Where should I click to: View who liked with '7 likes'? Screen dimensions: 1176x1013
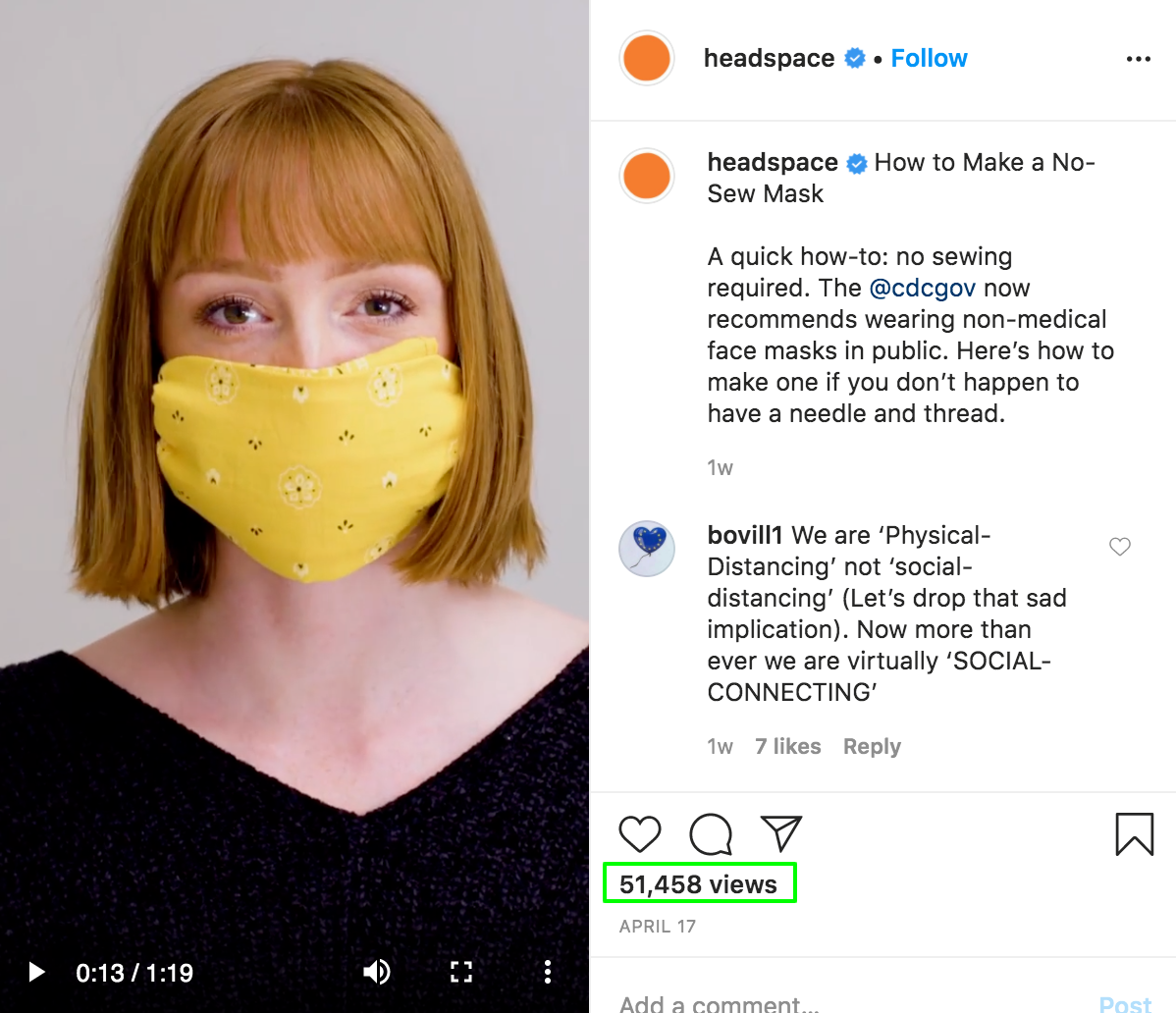point(788,746)
